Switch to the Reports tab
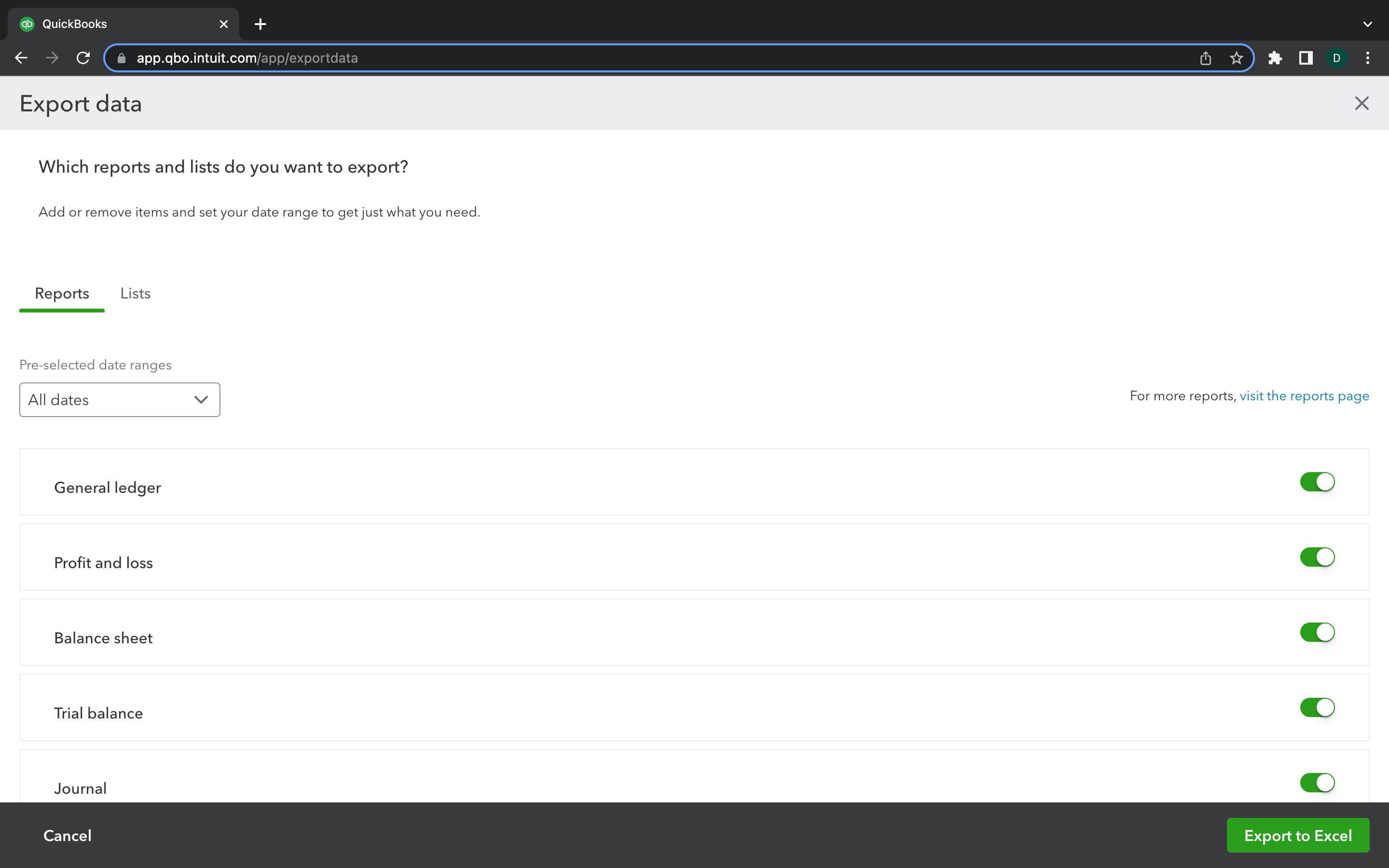Image resolution: width=1389 pixels, height=868 pixels. click(x=62, y=294)
